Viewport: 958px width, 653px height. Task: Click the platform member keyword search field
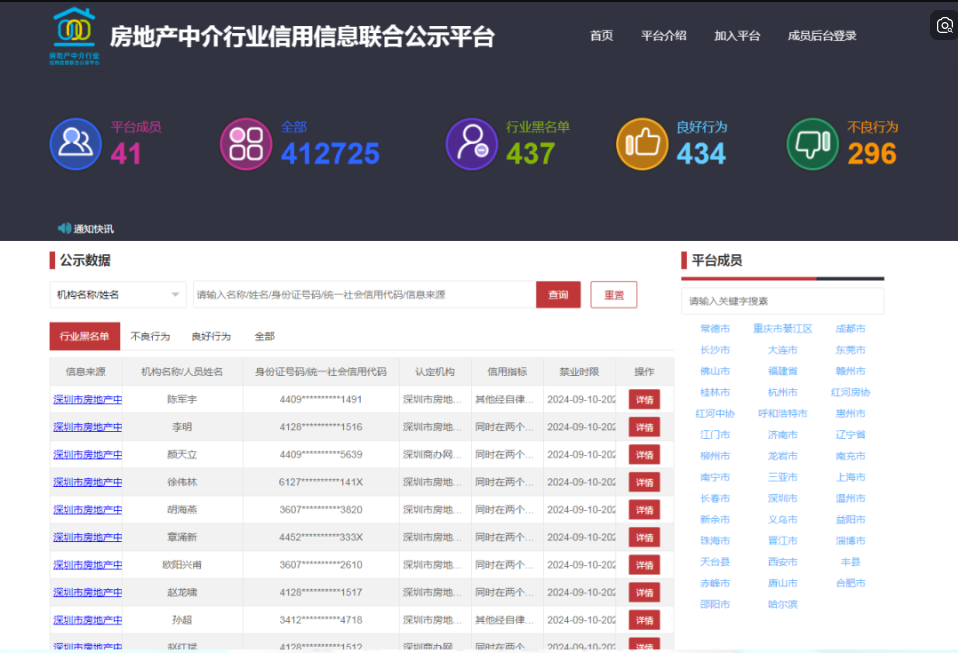pos(782,301)
